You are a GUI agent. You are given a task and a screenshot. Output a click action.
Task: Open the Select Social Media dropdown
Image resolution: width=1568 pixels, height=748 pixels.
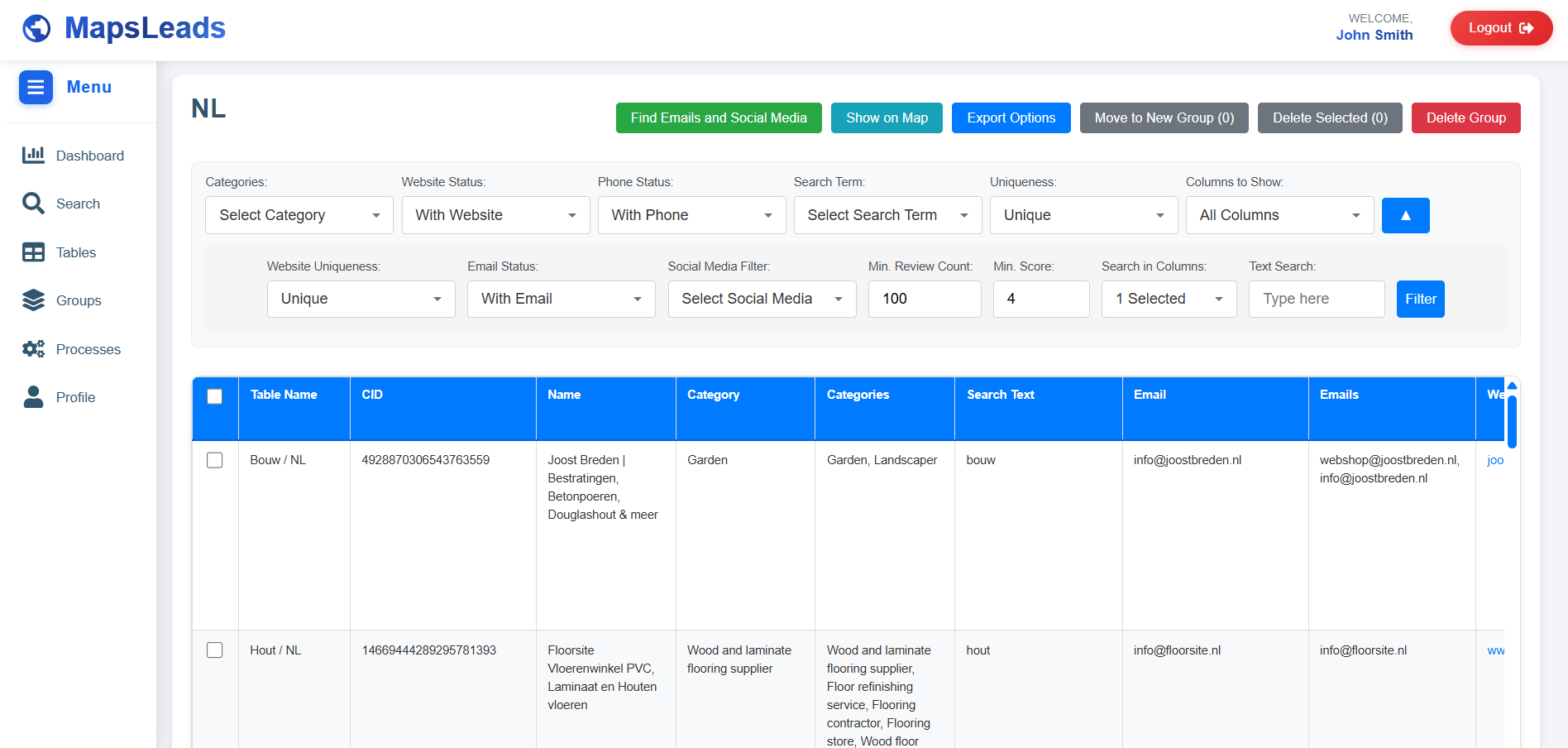(761, 299)
